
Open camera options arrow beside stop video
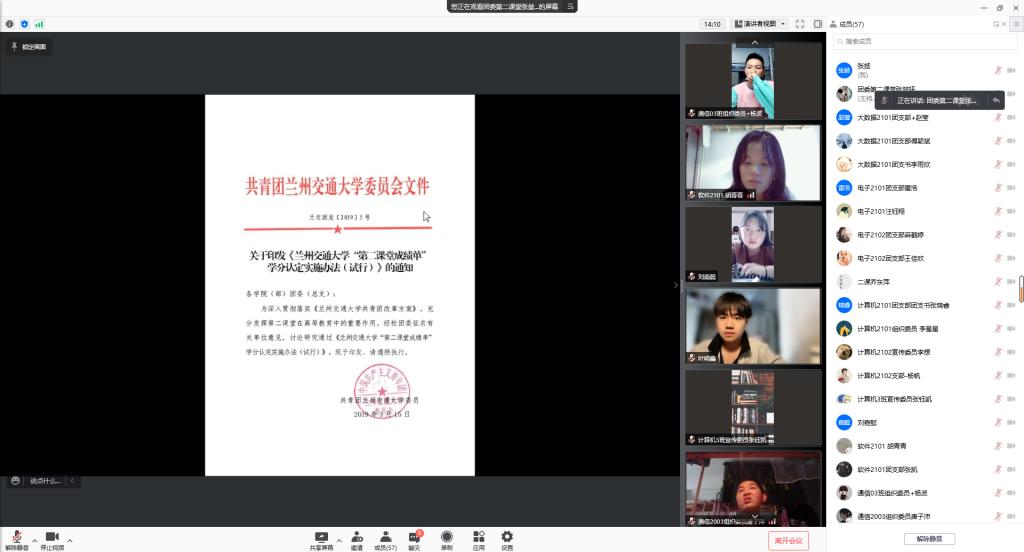(x=70, y=540)
